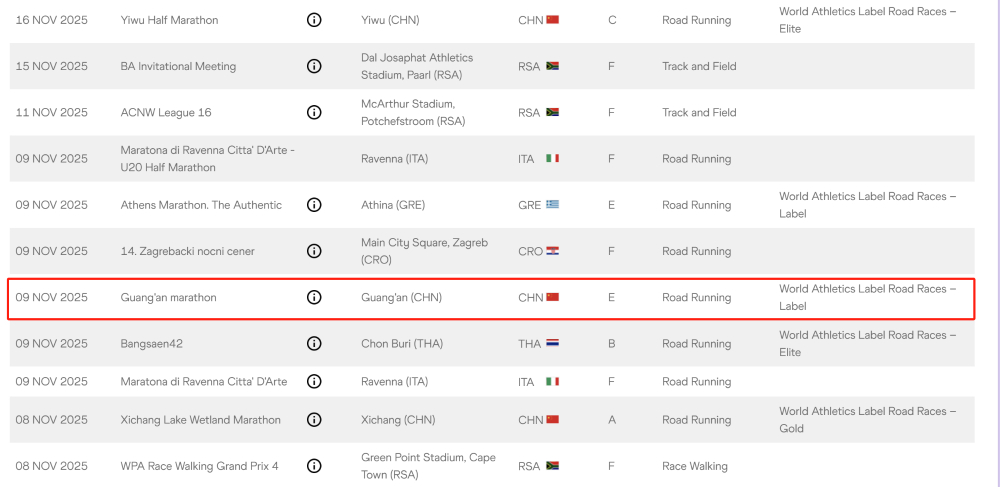This screenshot has width=1000, height=487.
Task: Click the Croatia flag in Zagreb row
Action: click(553, 251)
